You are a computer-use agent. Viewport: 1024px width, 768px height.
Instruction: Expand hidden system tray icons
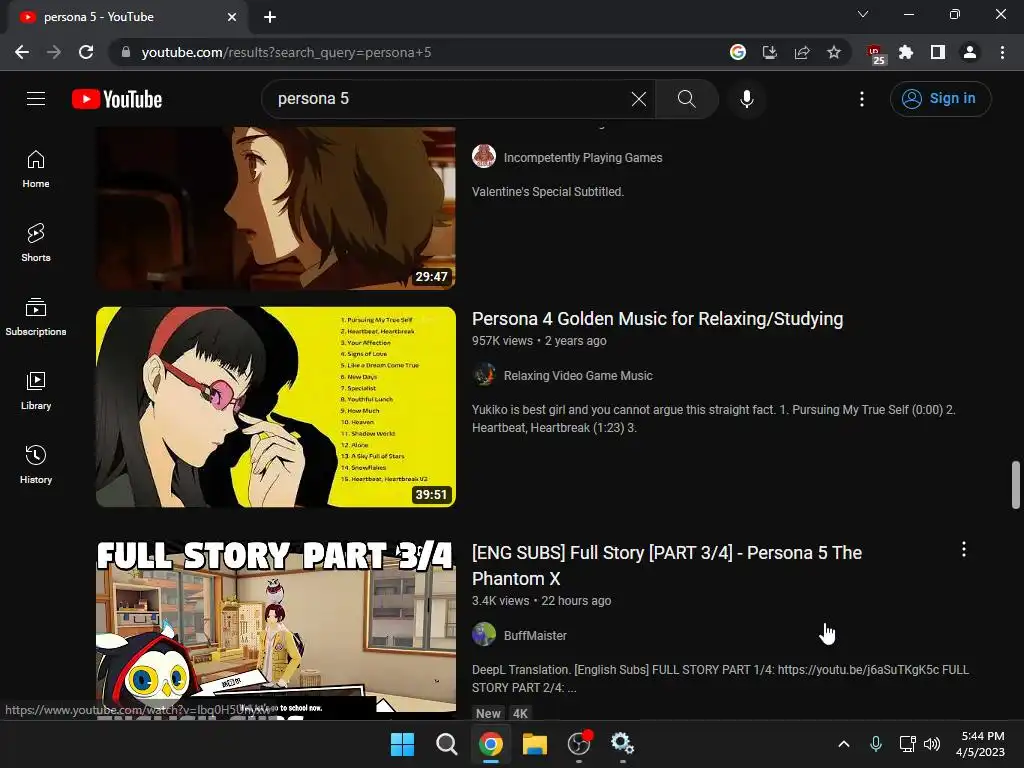click(x=844, y=744)
